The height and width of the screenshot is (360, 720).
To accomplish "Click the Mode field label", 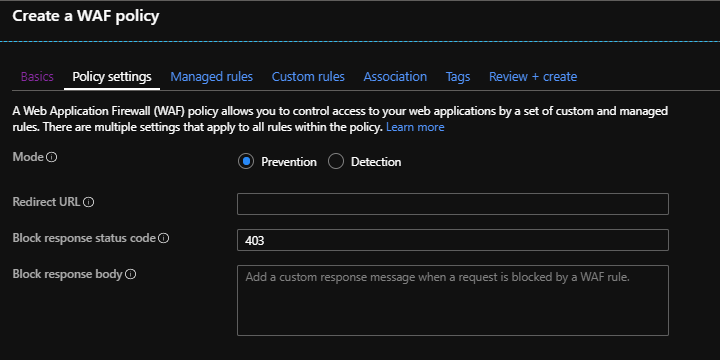I will click(28, 157).
